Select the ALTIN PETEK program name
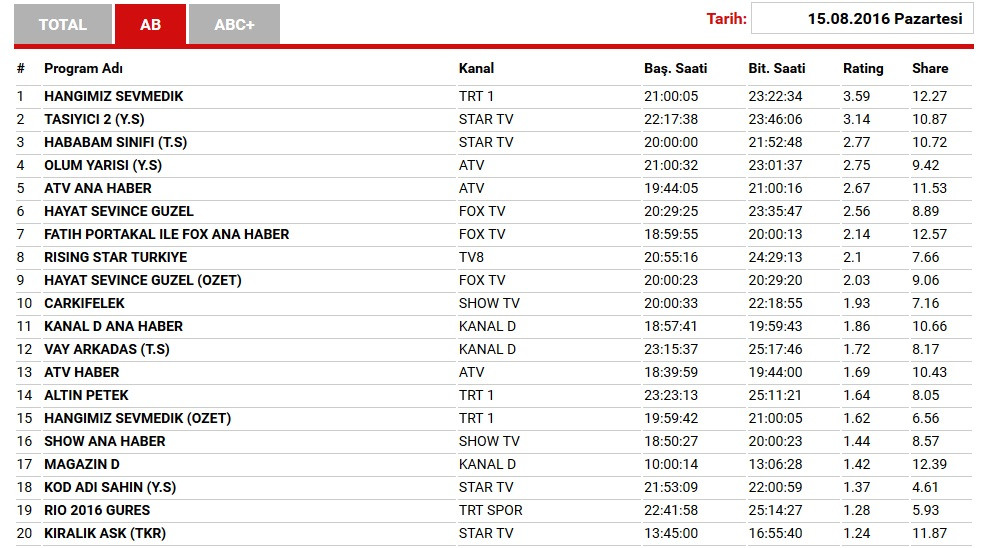Image resolution: width=988 pixels, height=548 pixels. pos(86,395)
